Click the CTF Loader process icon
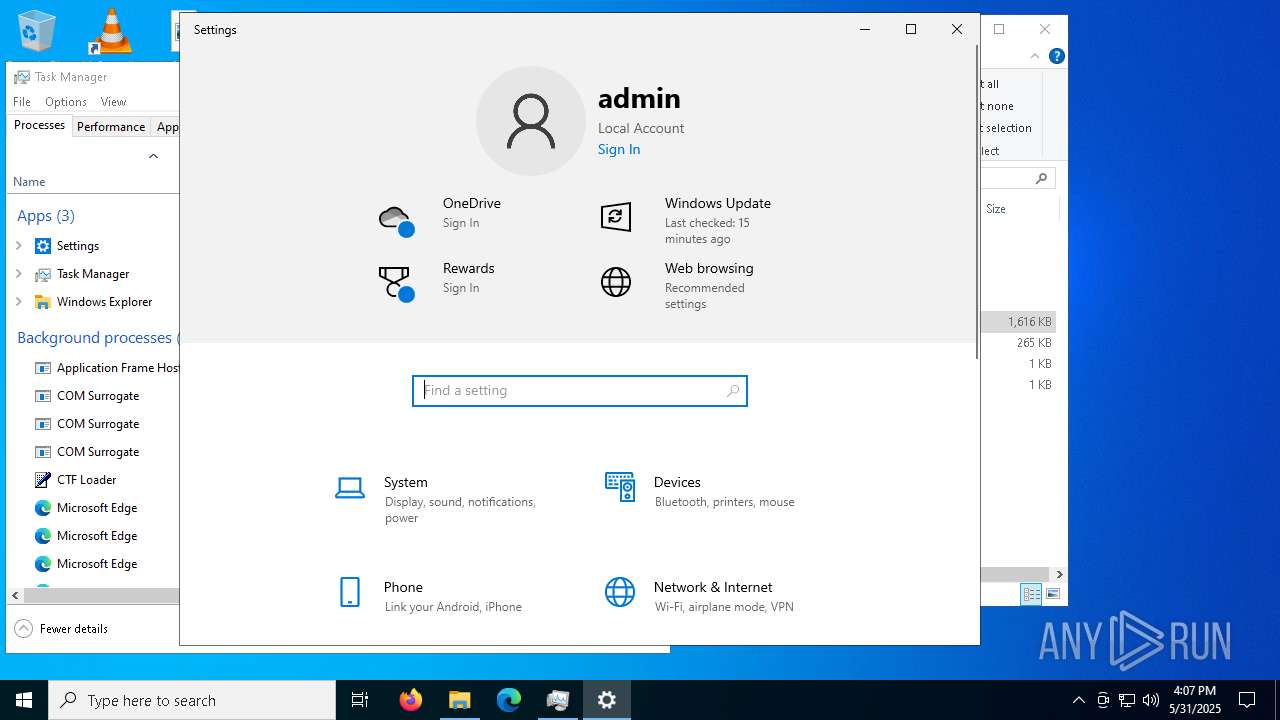This screenshot has height=720, width=1280. (x=43, y=480)
